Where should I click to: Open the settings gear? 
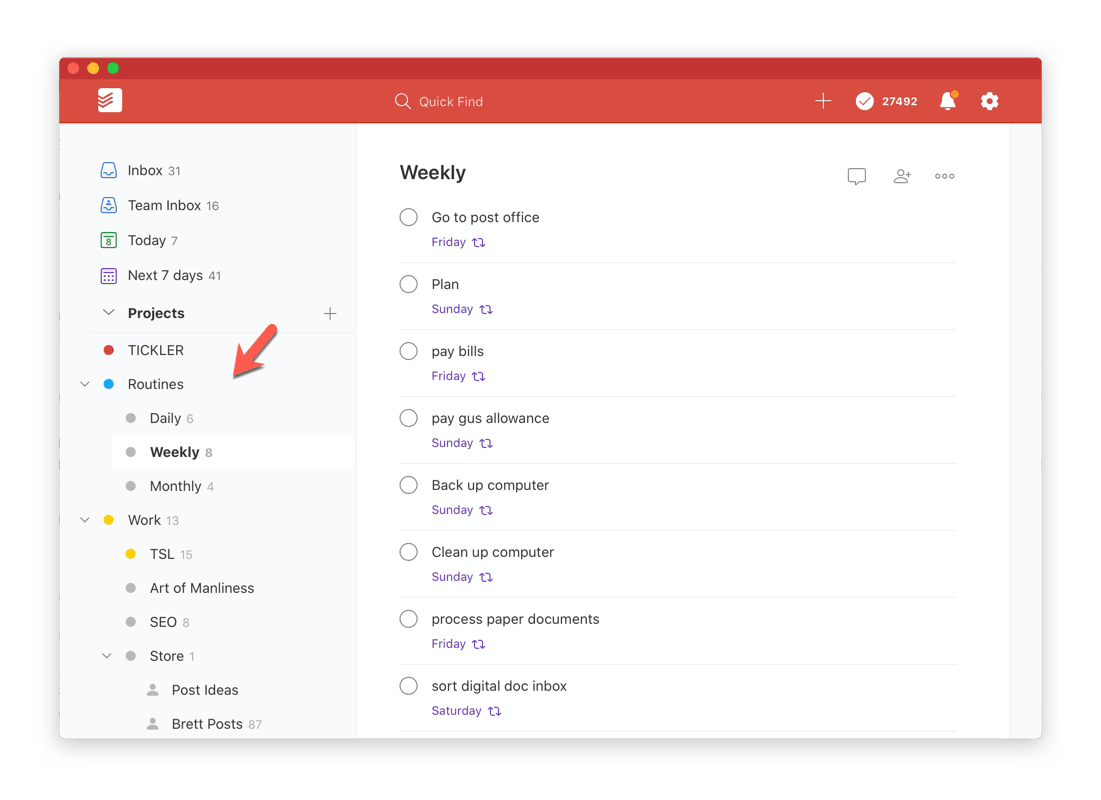tap(989, 101)
